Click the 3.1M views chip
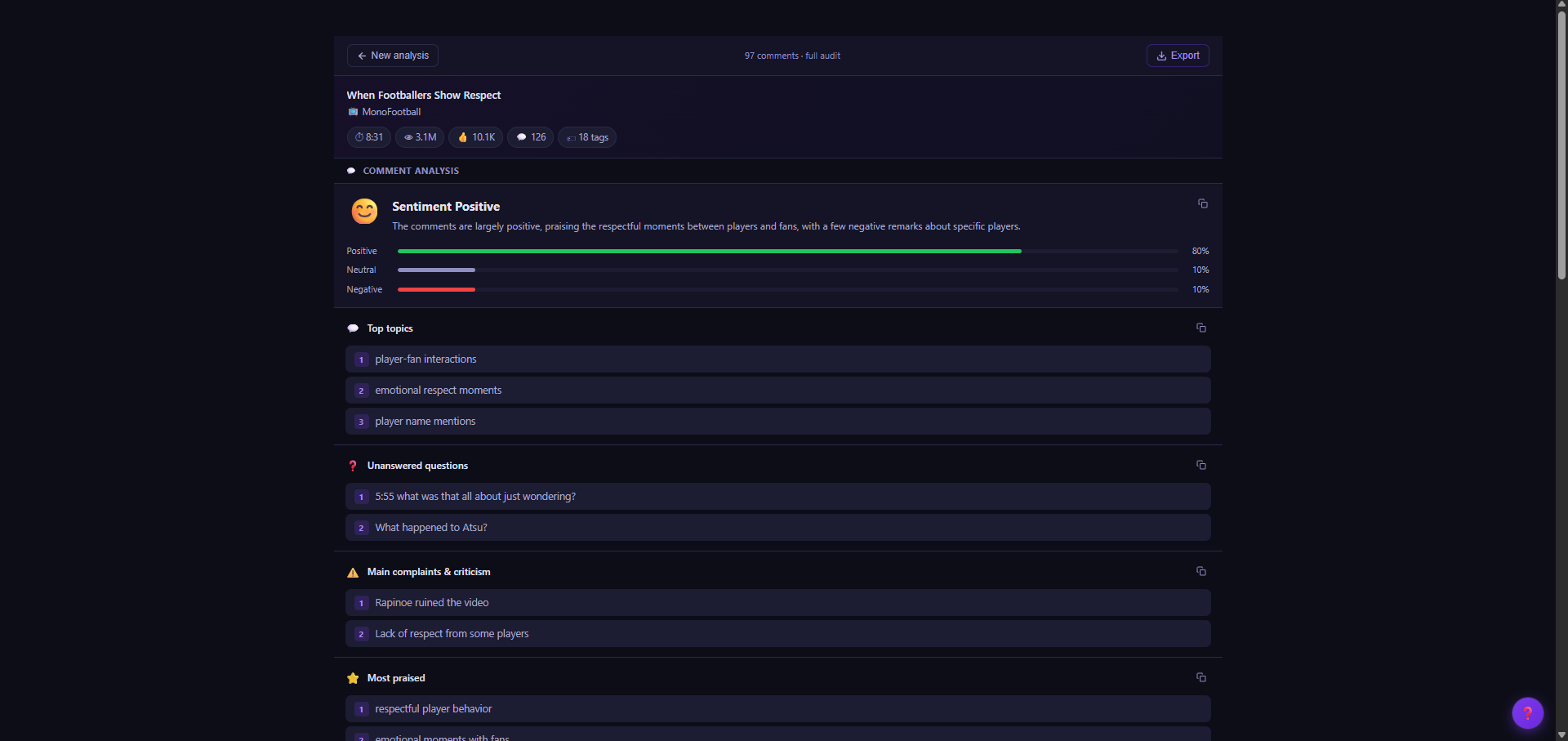Screen dimensions: 1568x741 (420, 137)
